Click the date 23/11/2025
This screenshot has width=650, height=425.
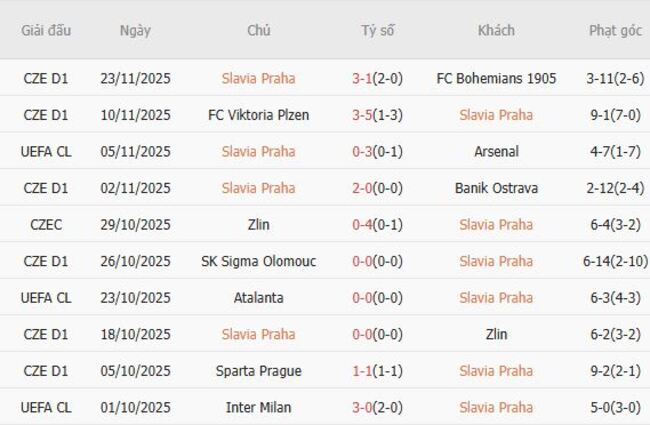135,78
